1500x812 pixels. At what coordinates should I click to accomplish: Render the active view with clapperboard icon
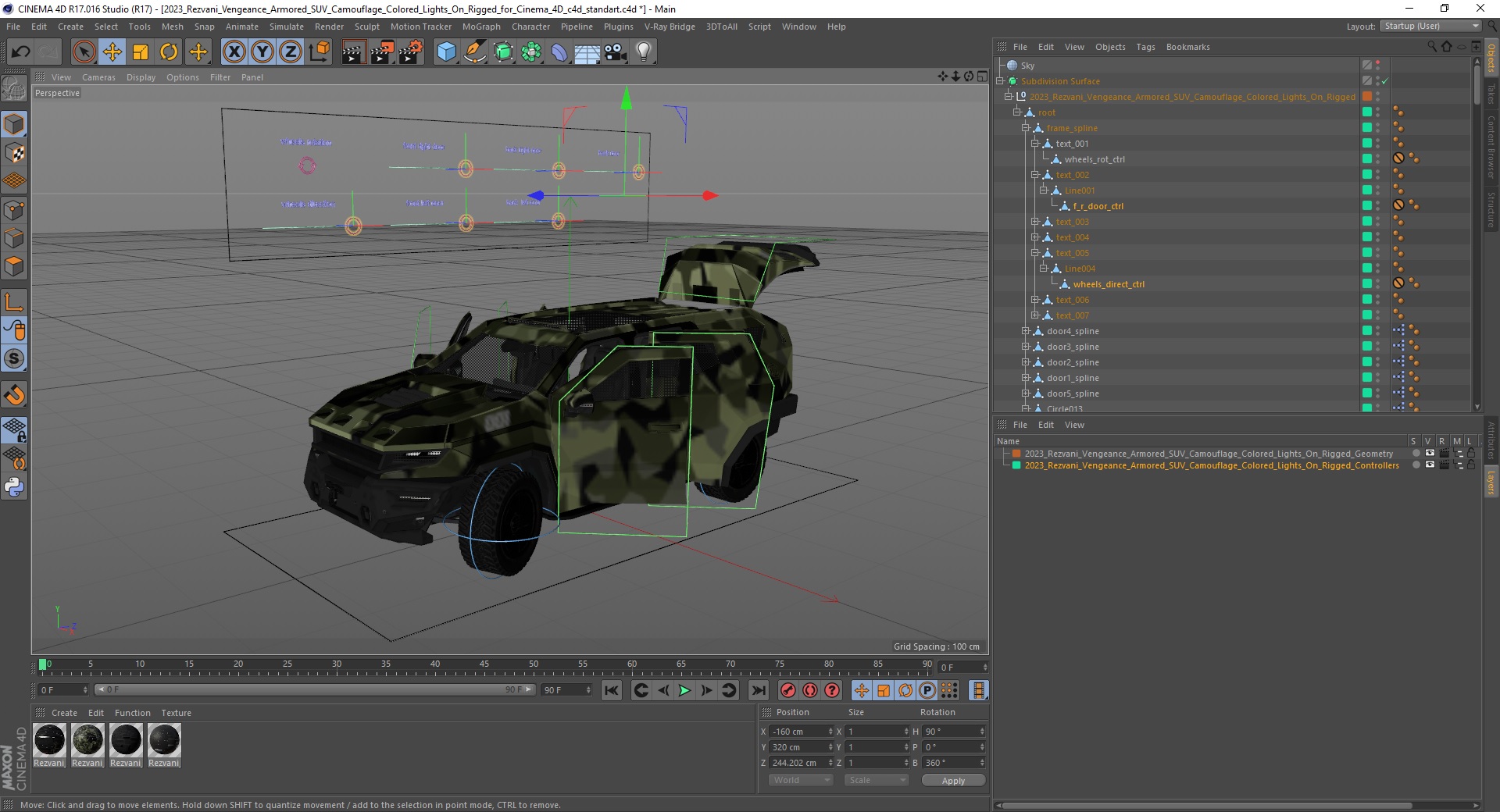point(353,52)
